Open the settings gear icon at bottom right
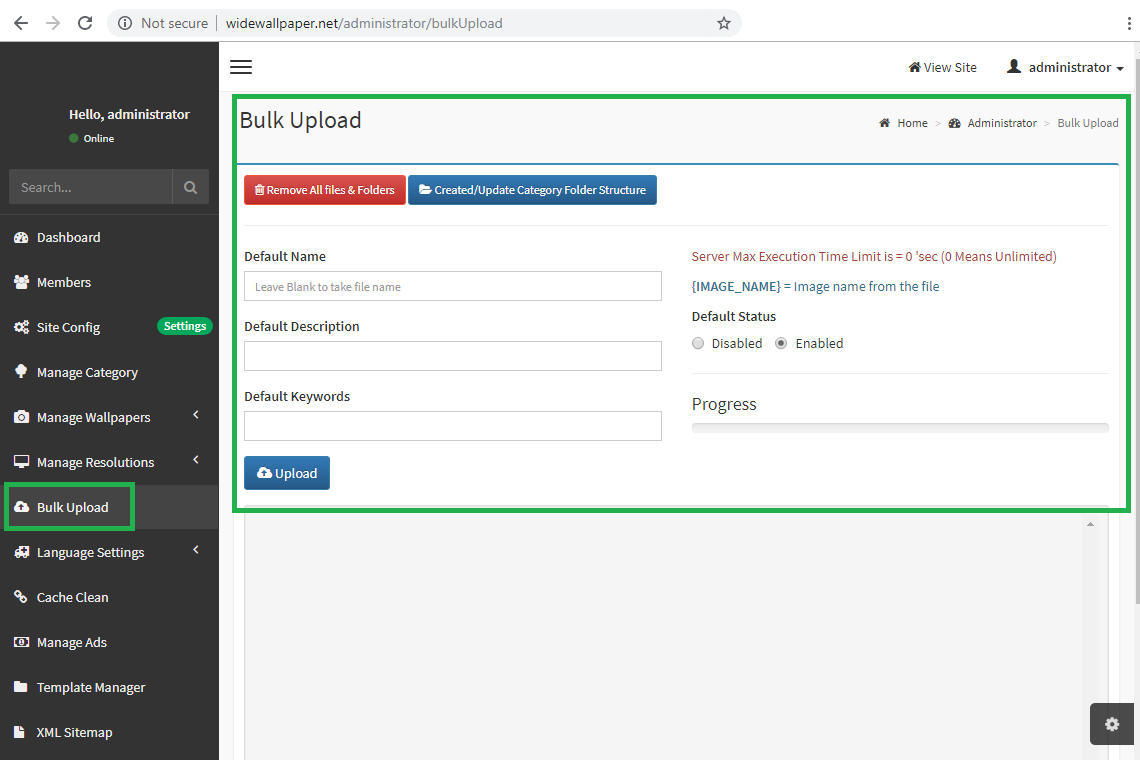1140x760 pixels. [x=1112, y=724]
